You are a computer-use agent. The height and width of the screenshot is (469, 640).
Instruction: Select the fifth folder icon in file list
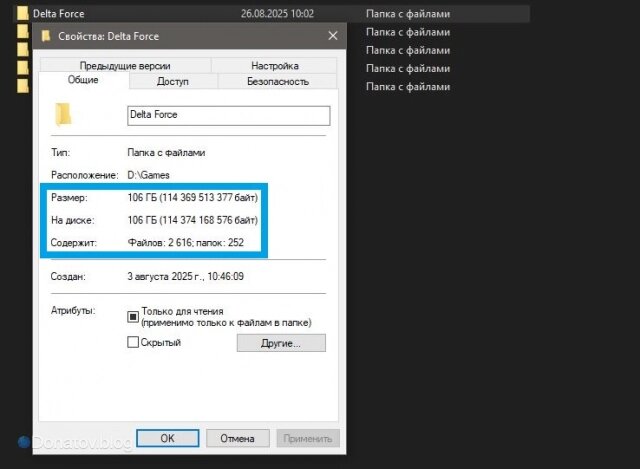pyautogui.click(x=22, y=86)
